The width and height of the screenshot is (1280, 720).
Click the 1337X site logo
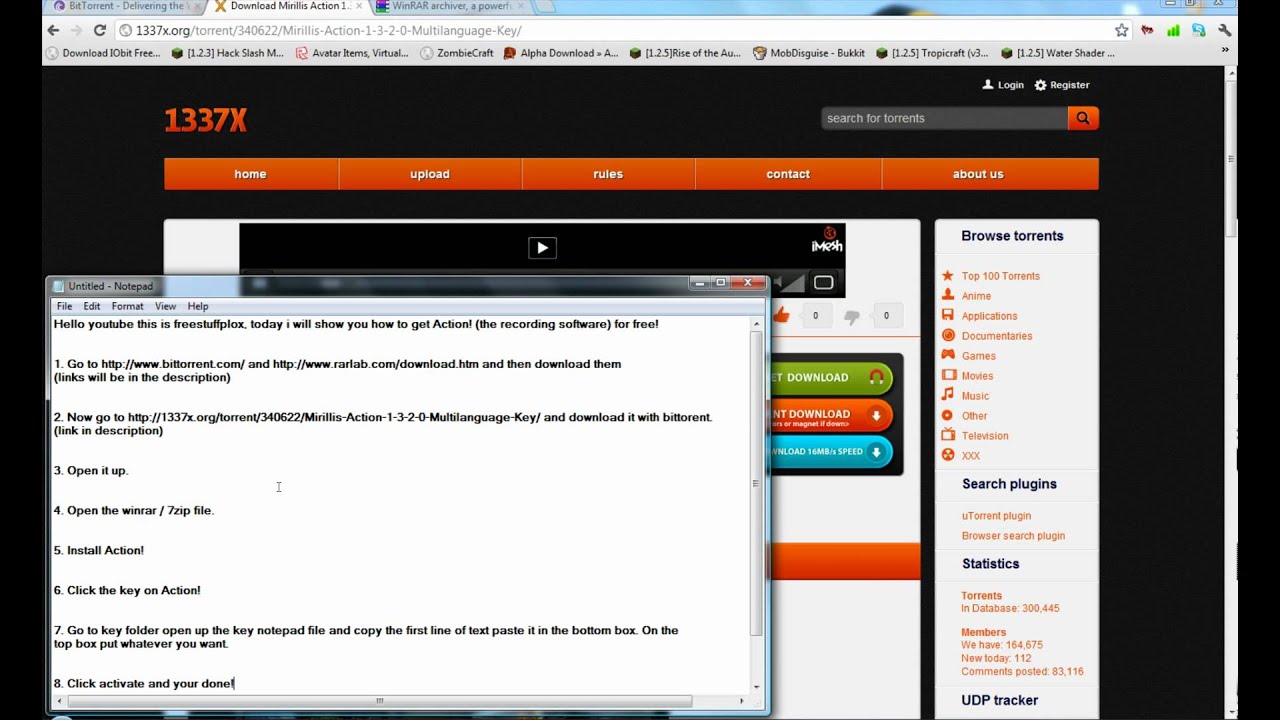pos(205,120)
